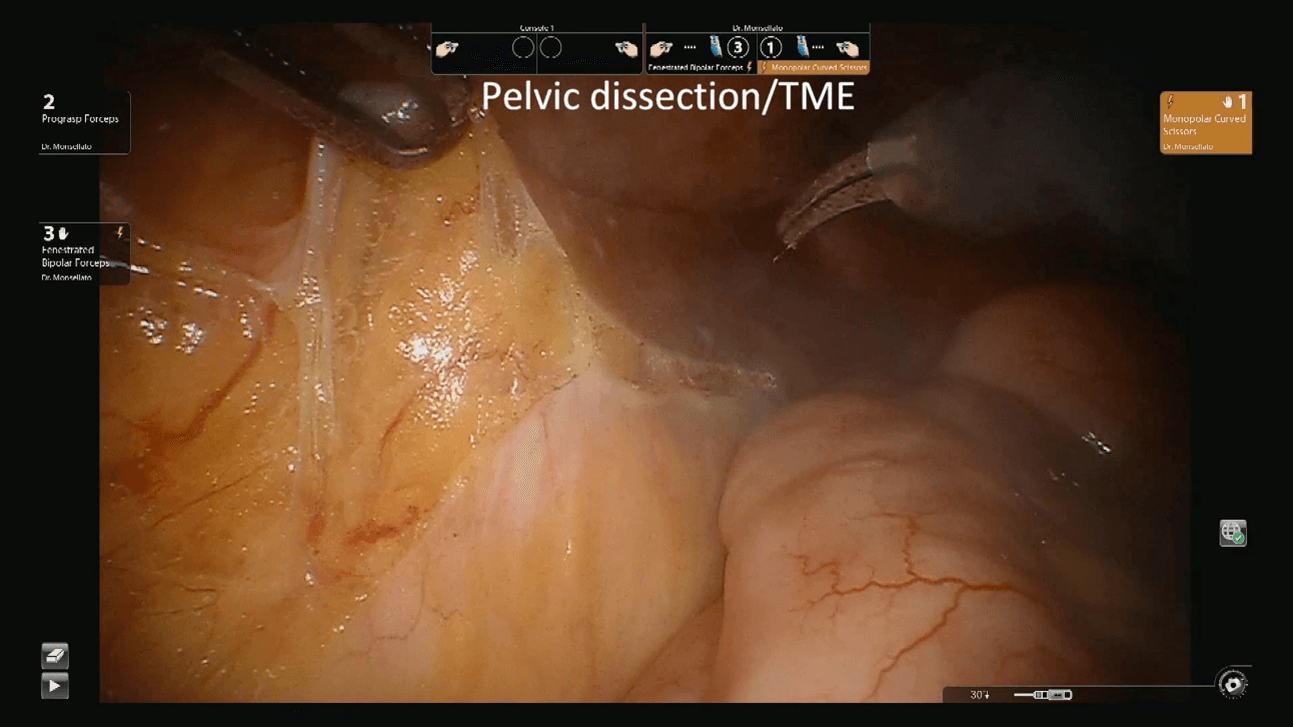1293x727 pixels.
Task: Click the energy bolt on Monopolar Scissors card
Action: pyautogui.click(x=1170, y=101)
